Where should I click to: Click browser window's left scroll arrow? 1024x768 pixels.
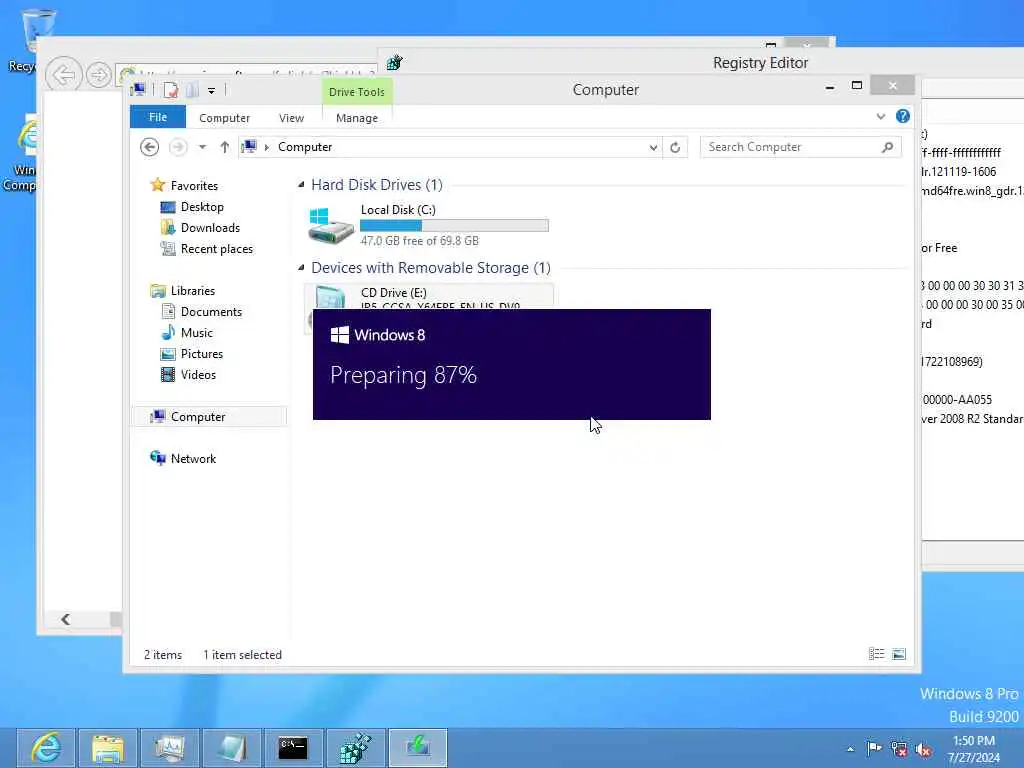[x=65, y=619]
